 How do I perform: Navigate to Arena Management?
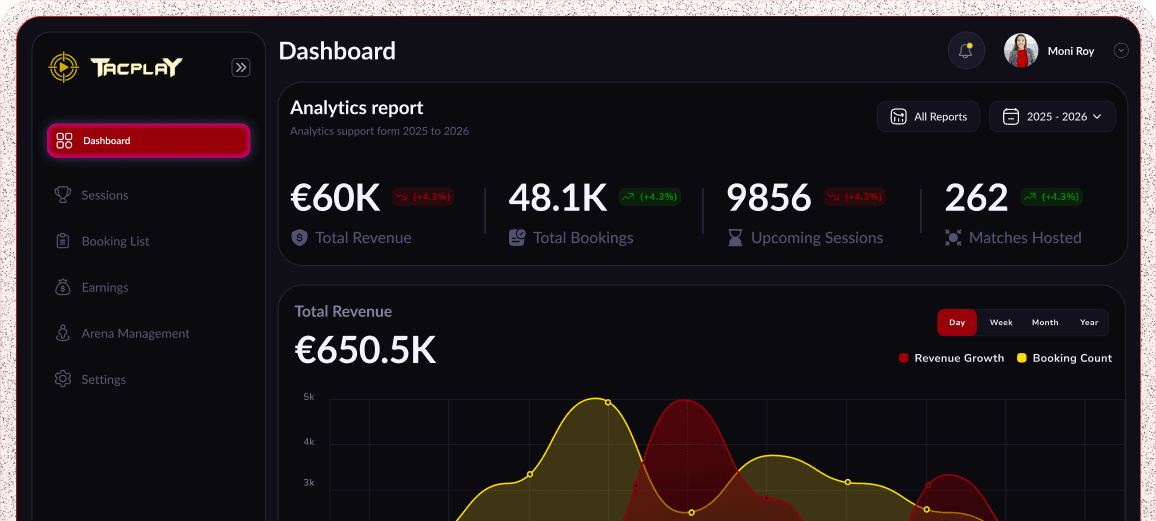pos(136,333)
